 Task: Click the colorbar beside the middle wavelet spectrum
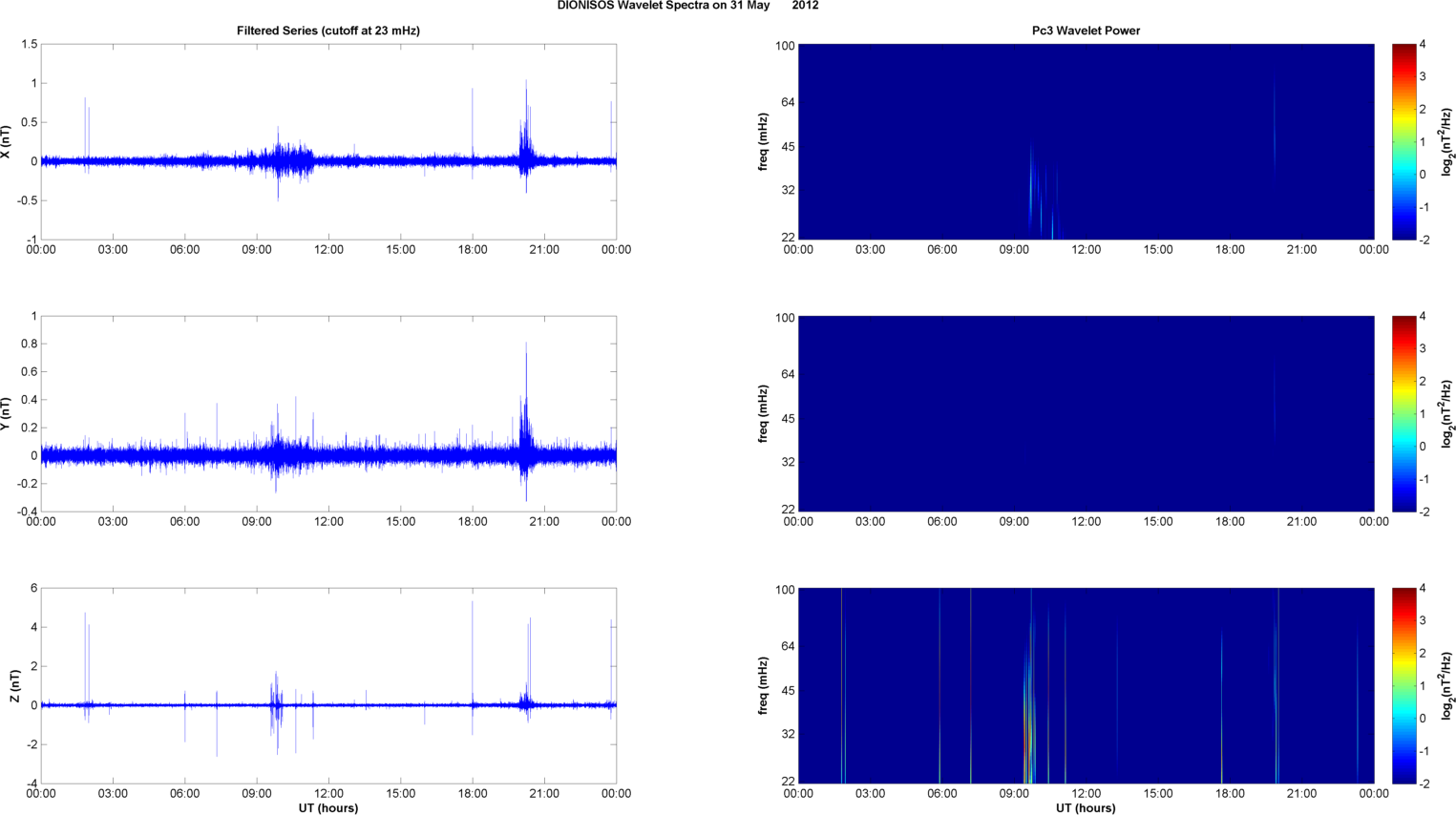[x=1403, y=413]
